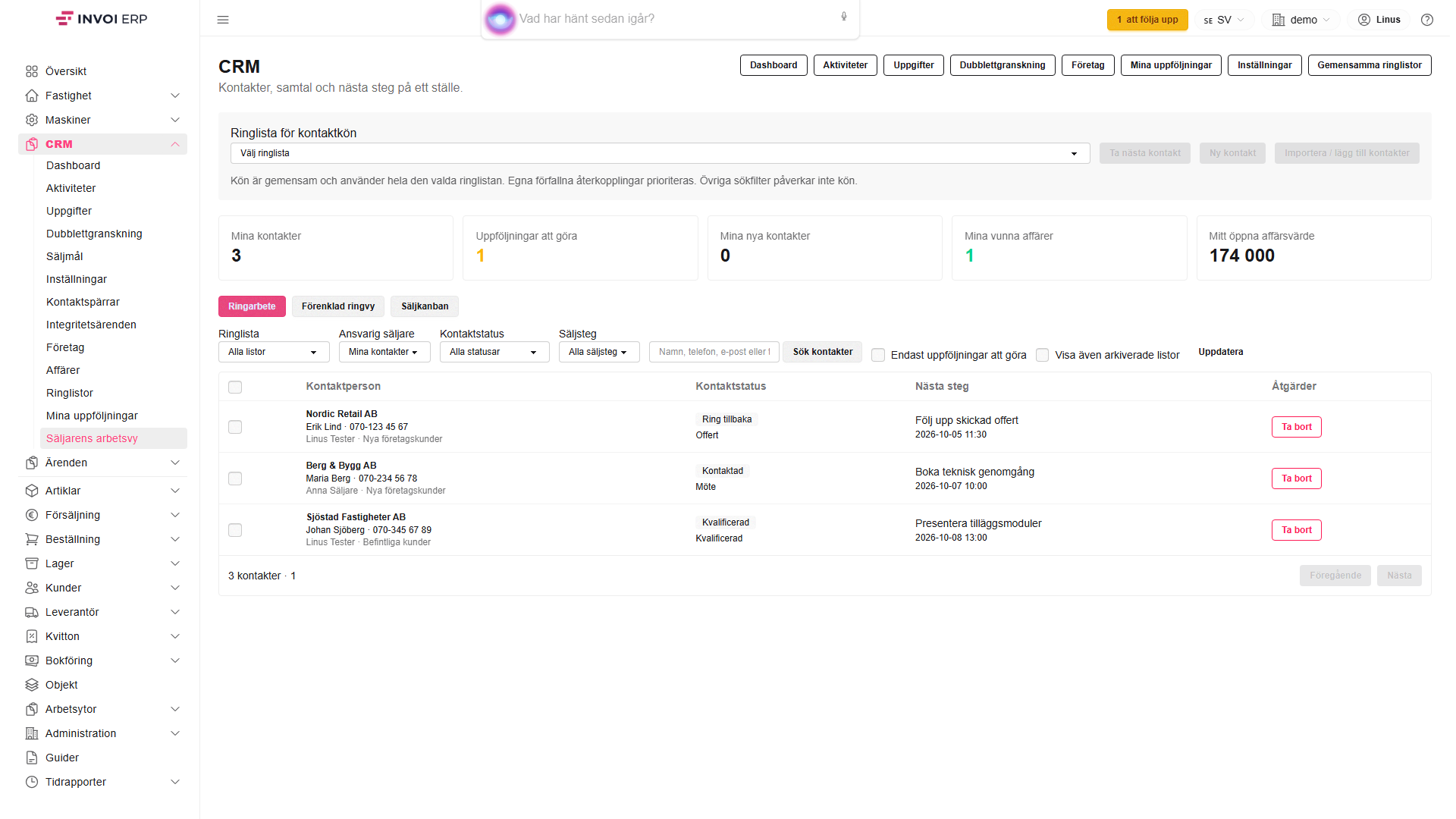The height and width of the screenshot is (819, 1456).
Task: Toggle the select-all checkbox in the table header
Action: (235, 388)
